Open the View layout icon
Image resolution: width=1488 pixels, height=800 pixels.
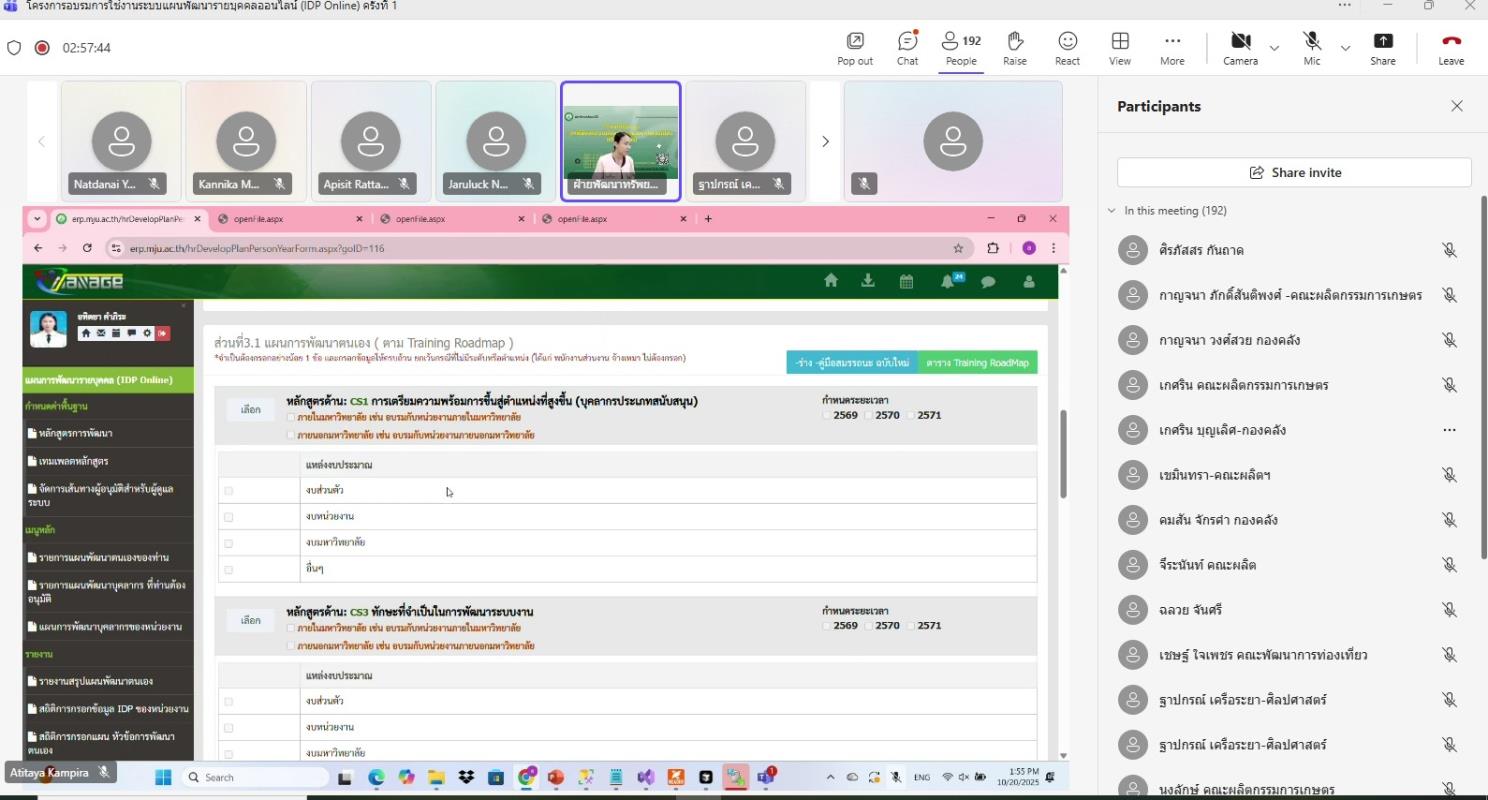(1120, 47)
